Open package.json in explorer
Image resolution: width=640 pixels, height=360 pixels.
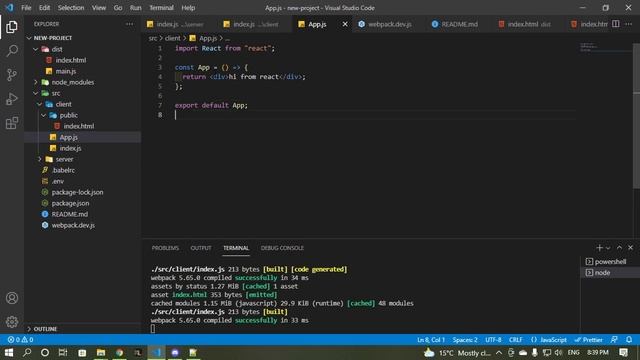70,203
